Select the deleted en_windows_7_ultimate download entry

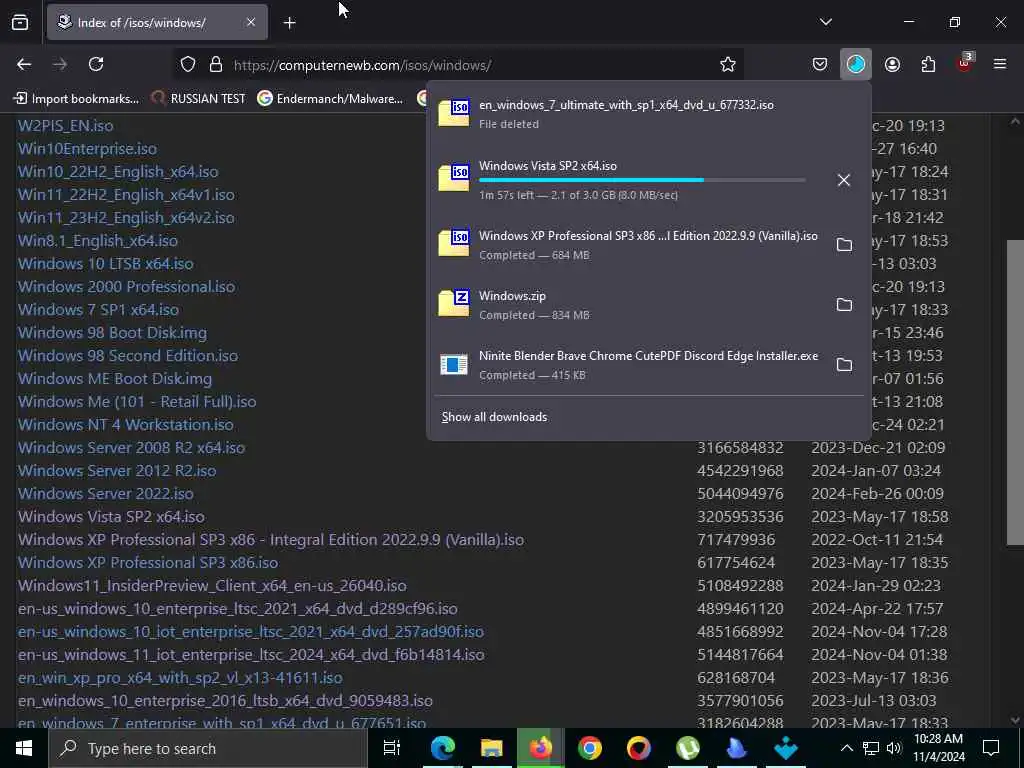pos(649,114)
